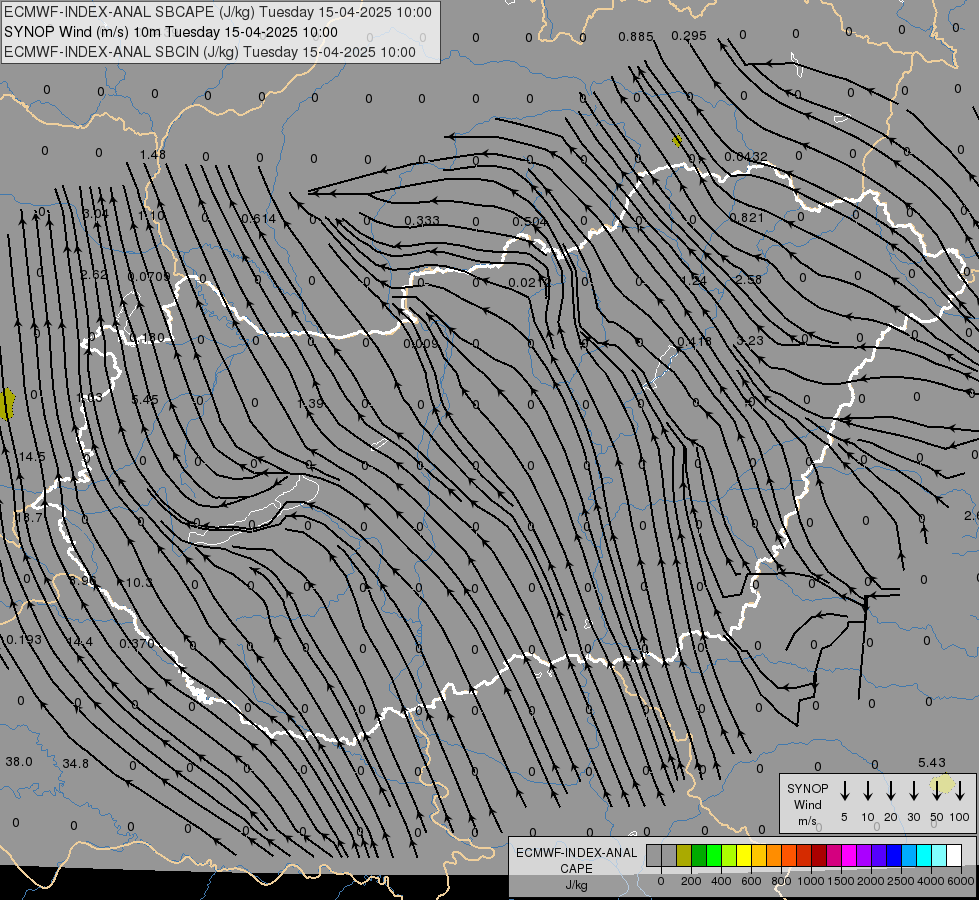Click the 0.370 grid value
The image size is (979, 900).
[x=136, y=644]
